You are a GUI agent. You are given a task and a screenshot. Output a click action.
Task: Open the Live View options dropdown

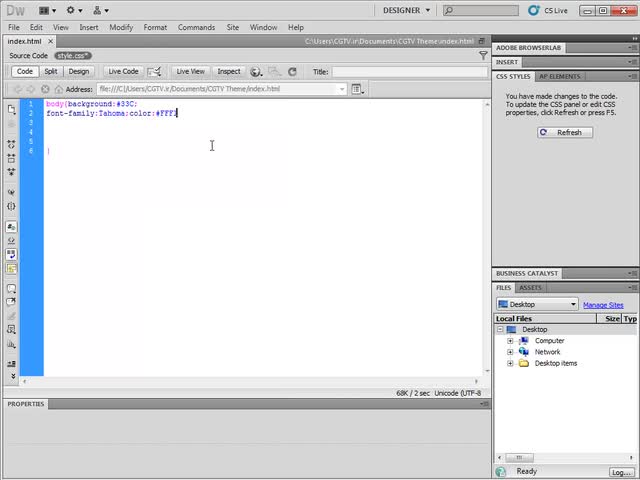point(358,89)
